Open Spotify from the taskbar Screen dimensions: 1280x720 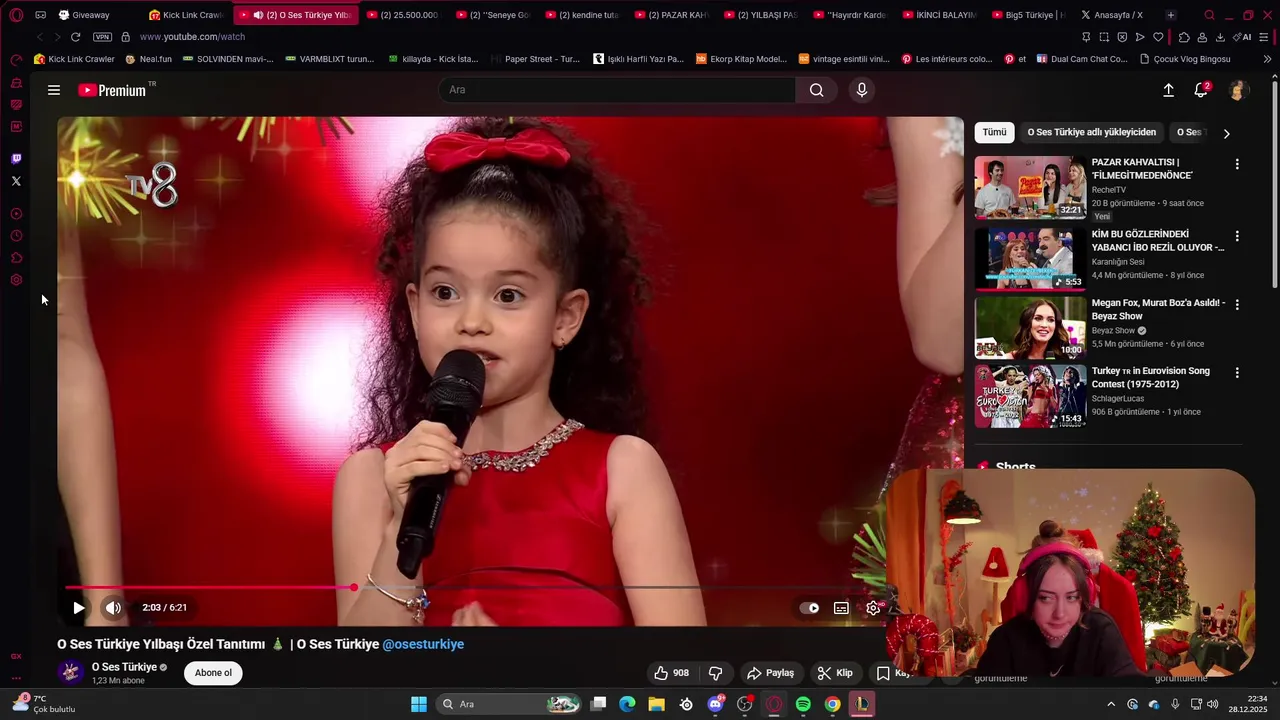pyautogui.click(x=803, y=704)
